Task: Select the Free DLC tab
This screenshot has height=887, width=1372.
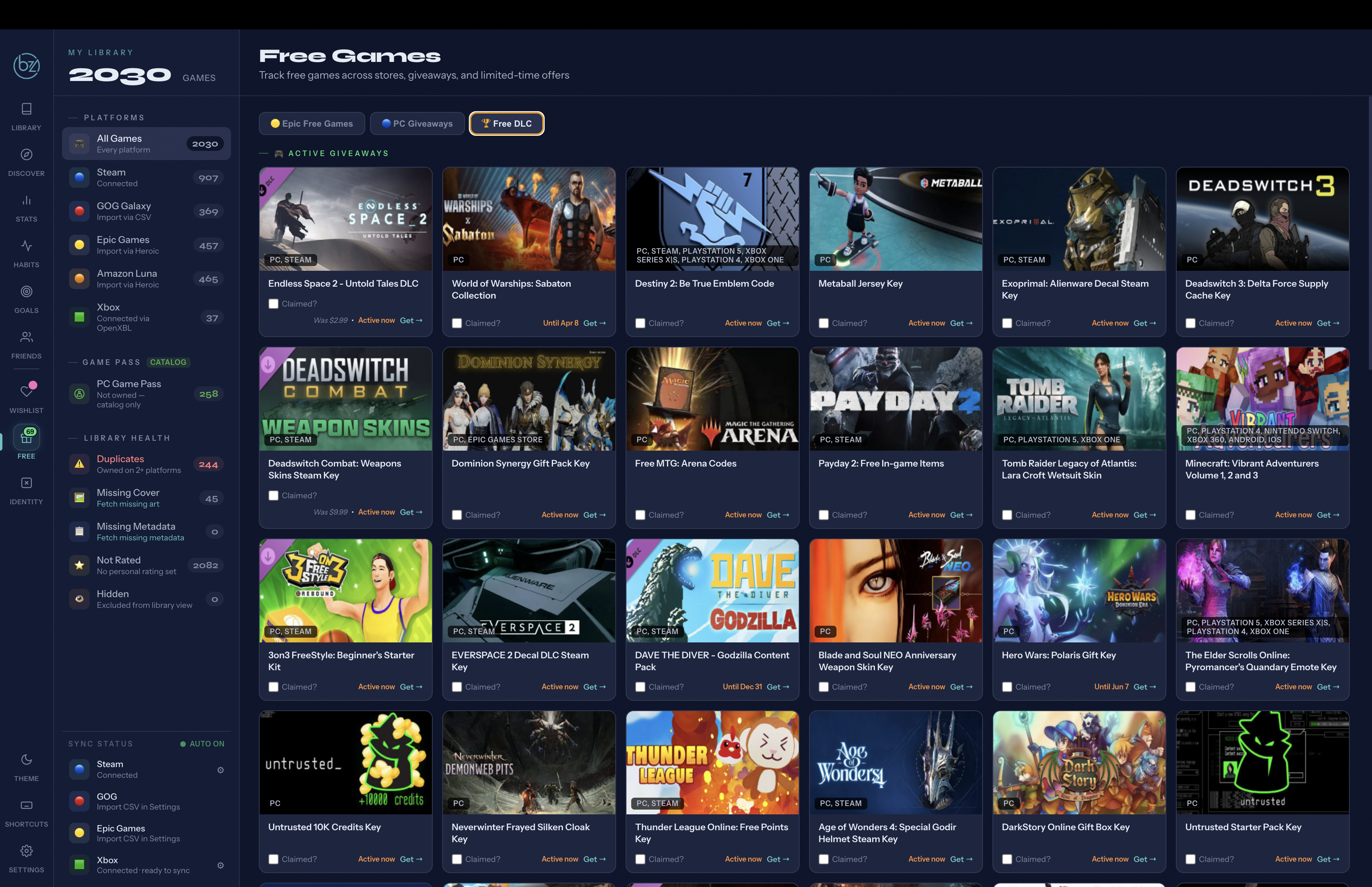Action: [507, 123]
